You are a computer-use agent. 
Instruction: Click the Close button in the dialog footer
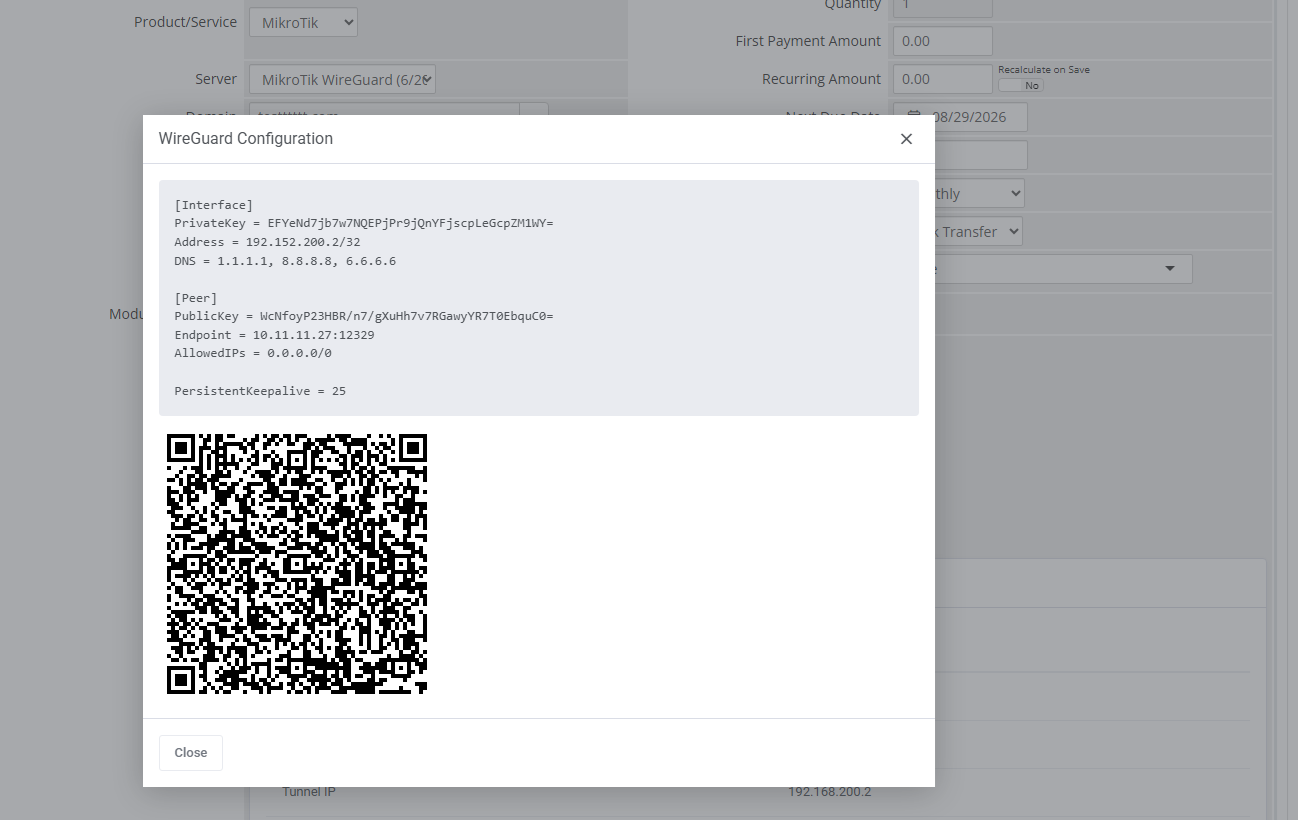(191, 753)
